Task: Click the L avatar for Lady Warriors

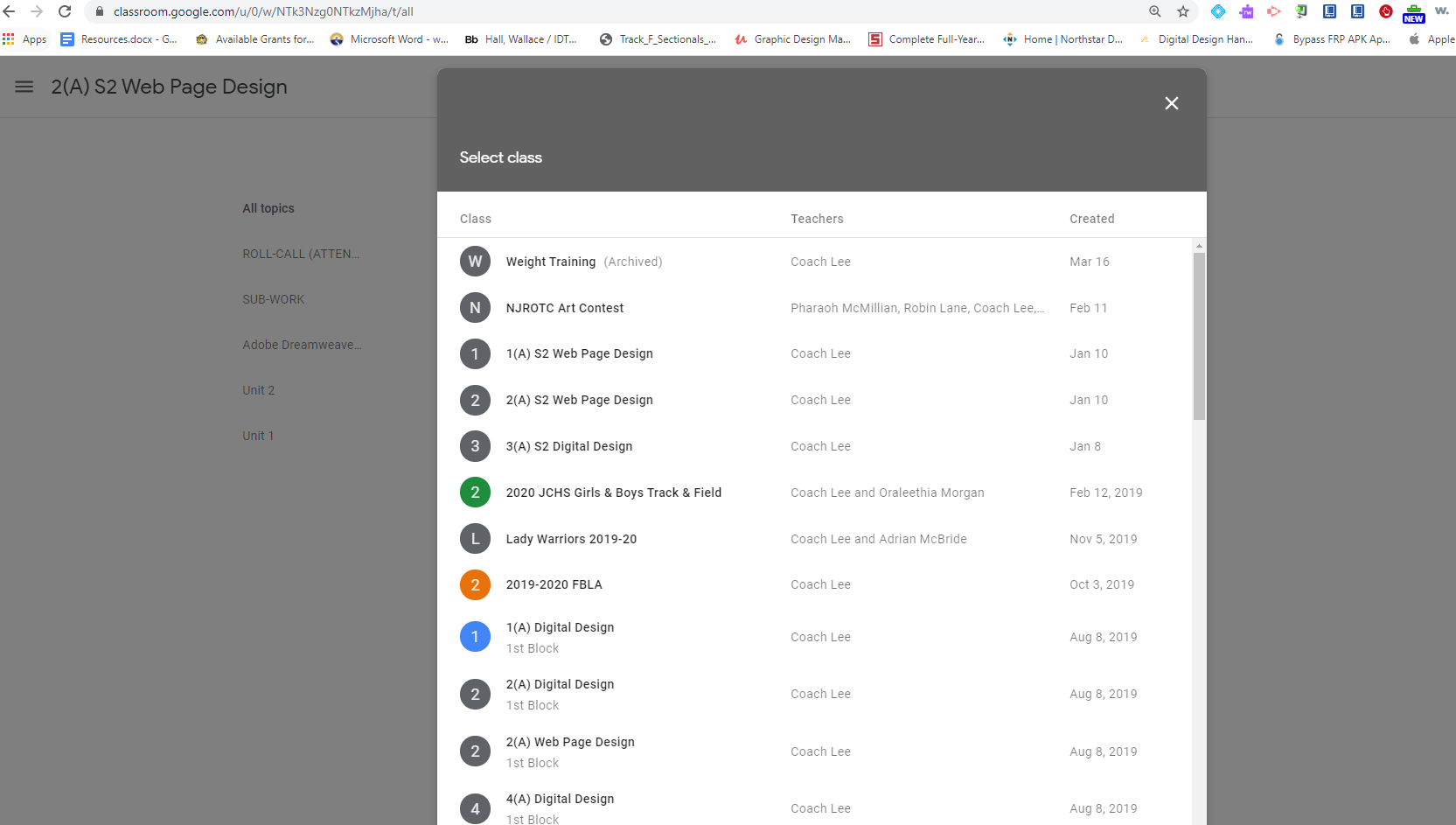Action: pos(475,539)
